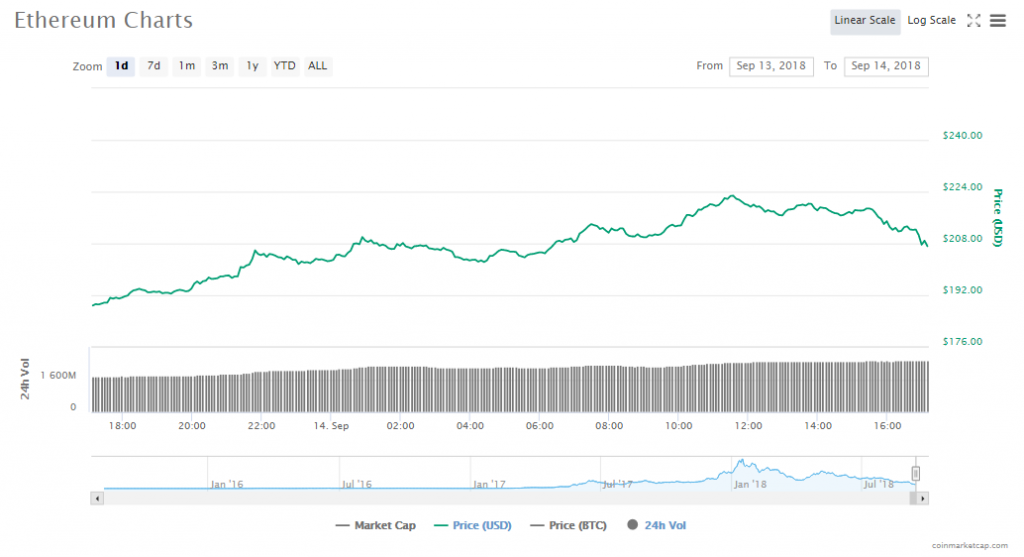
Task: Switch to Log Scale
Action: (x=931, y=20)
